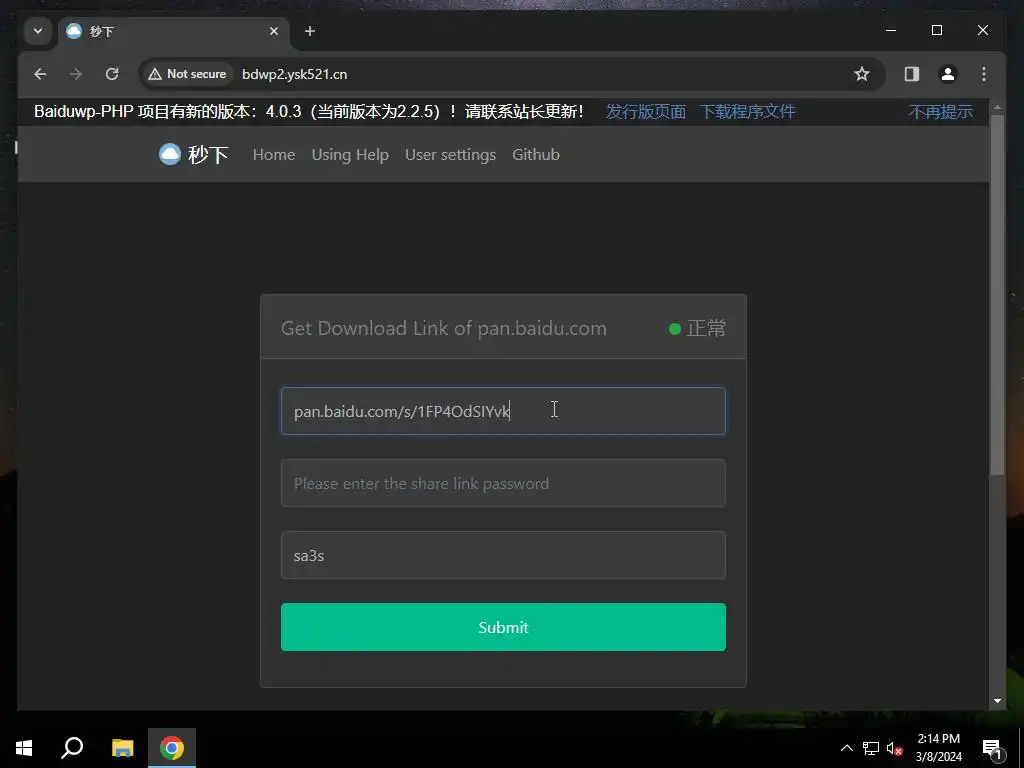This screenshot has width=1024, height=768.
Task: Click the address bar URL bdwp2.ysk521.cn
Action: pyautogui.click(x=295, y=74)
